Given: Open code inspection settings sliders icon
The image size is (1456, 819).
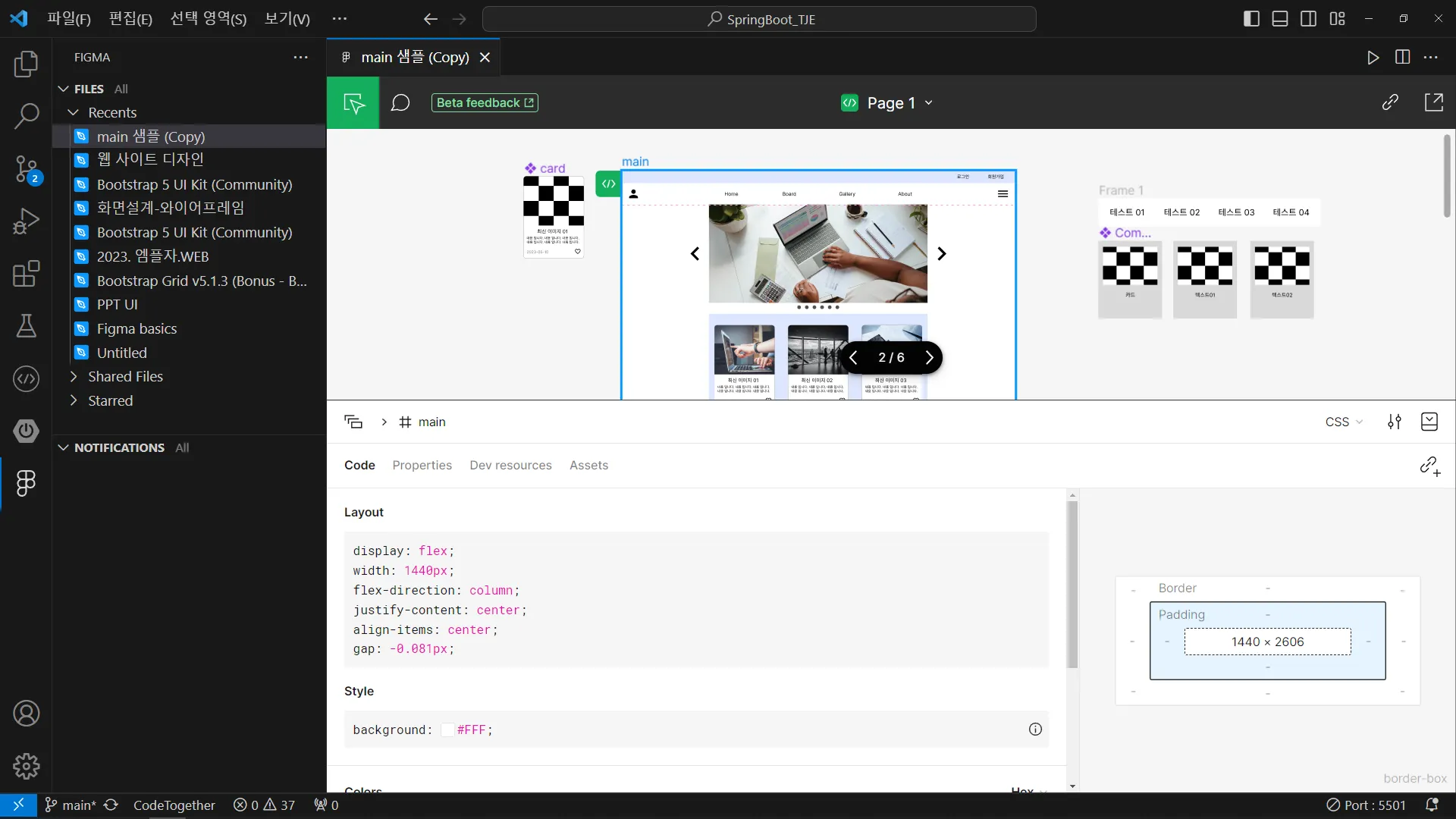Looking at the screenshot, I should point(1395,422).
